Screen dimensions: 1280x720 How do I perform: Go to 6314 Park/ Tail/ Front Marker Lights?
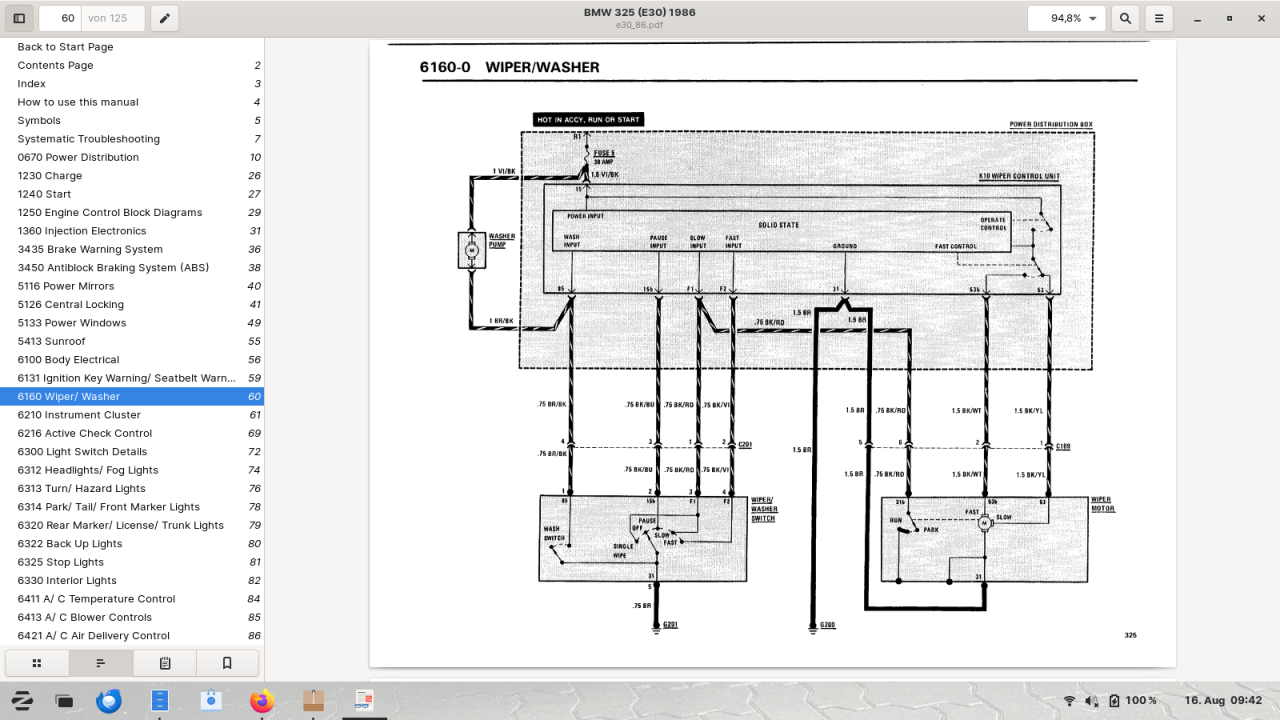[x=132, y=507]
